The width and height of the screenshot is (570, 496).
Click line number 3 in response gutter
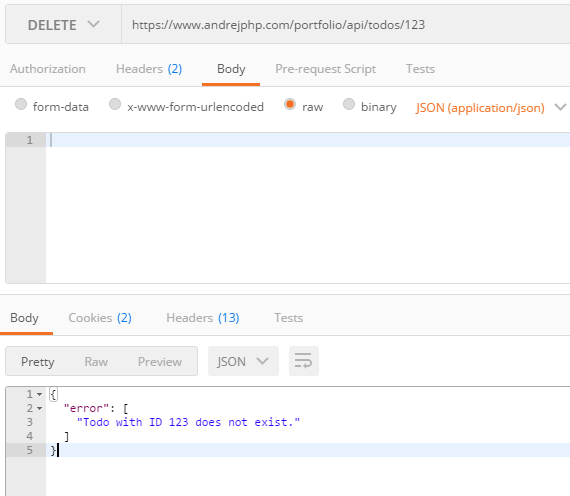(x=30, y=422)
